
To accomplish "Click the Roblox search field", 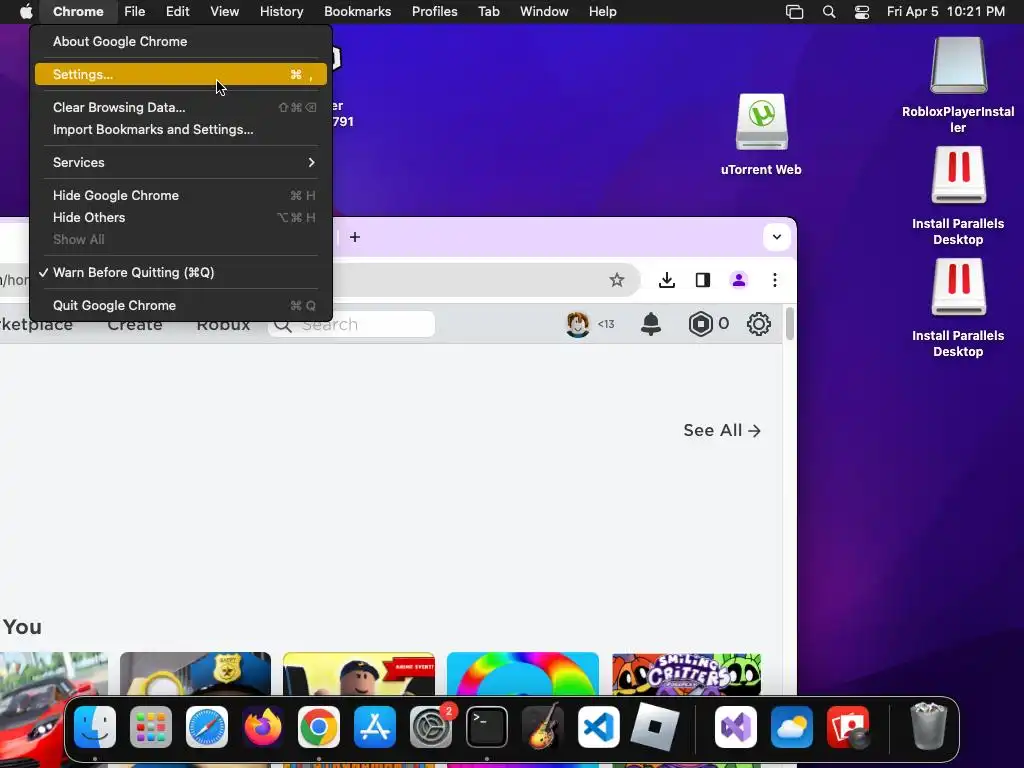I will (x=352, y=325).
